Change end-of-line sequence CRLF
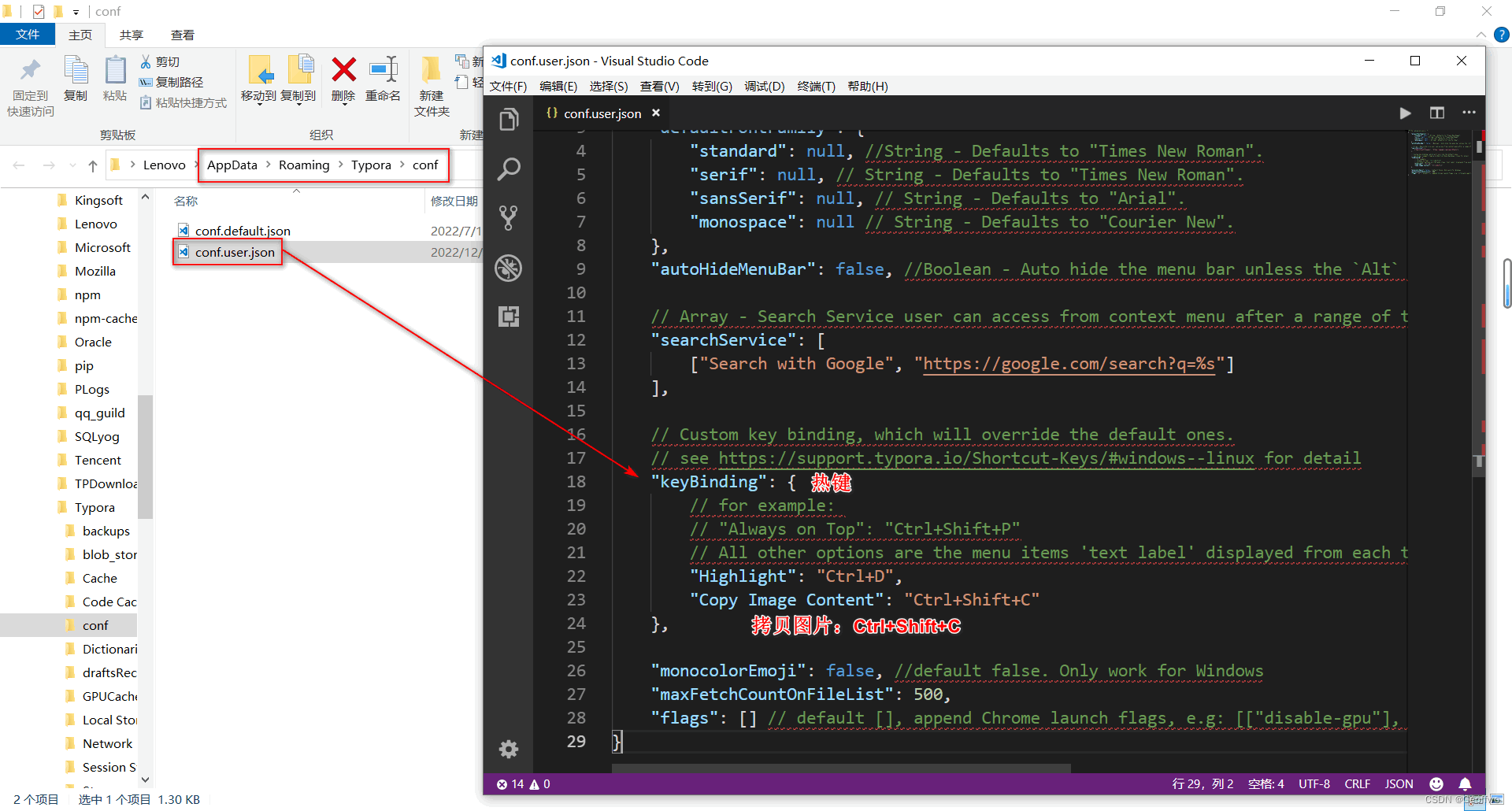 1358,784
